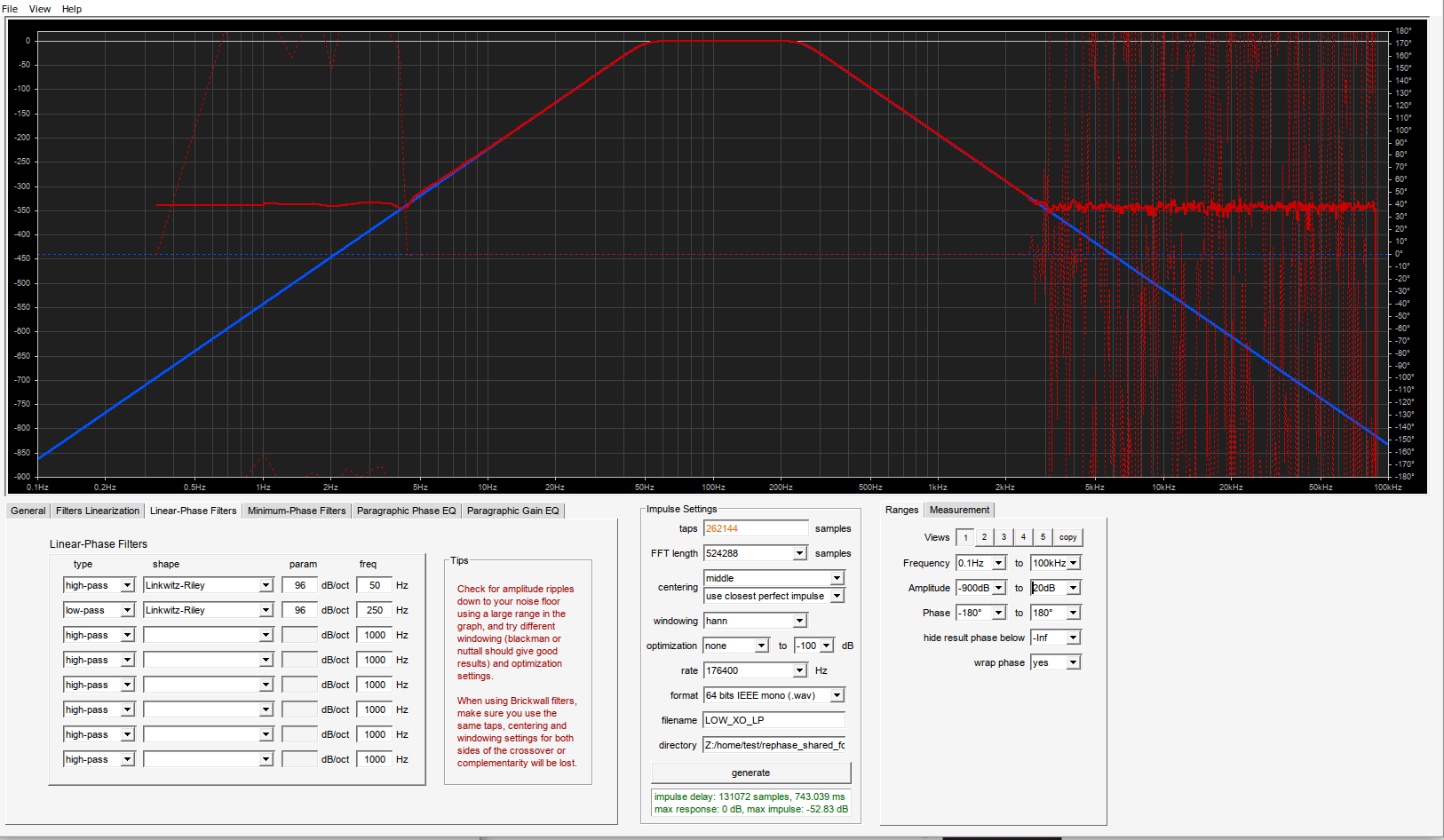This screenshot has height=840, width=1444.
Task: Select view 2 button
Action: click(x=984, y=537)
